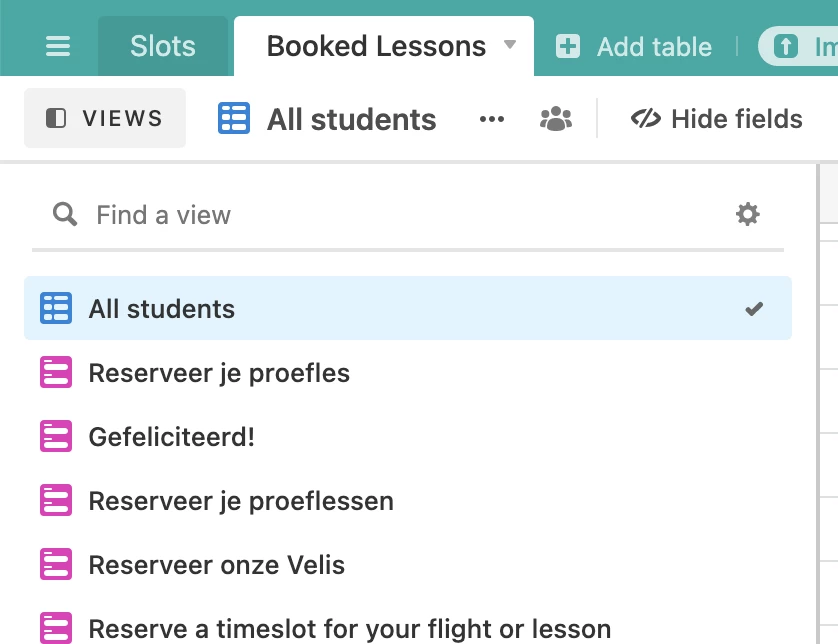Click the Hide fields button

(x=716, y=119)
